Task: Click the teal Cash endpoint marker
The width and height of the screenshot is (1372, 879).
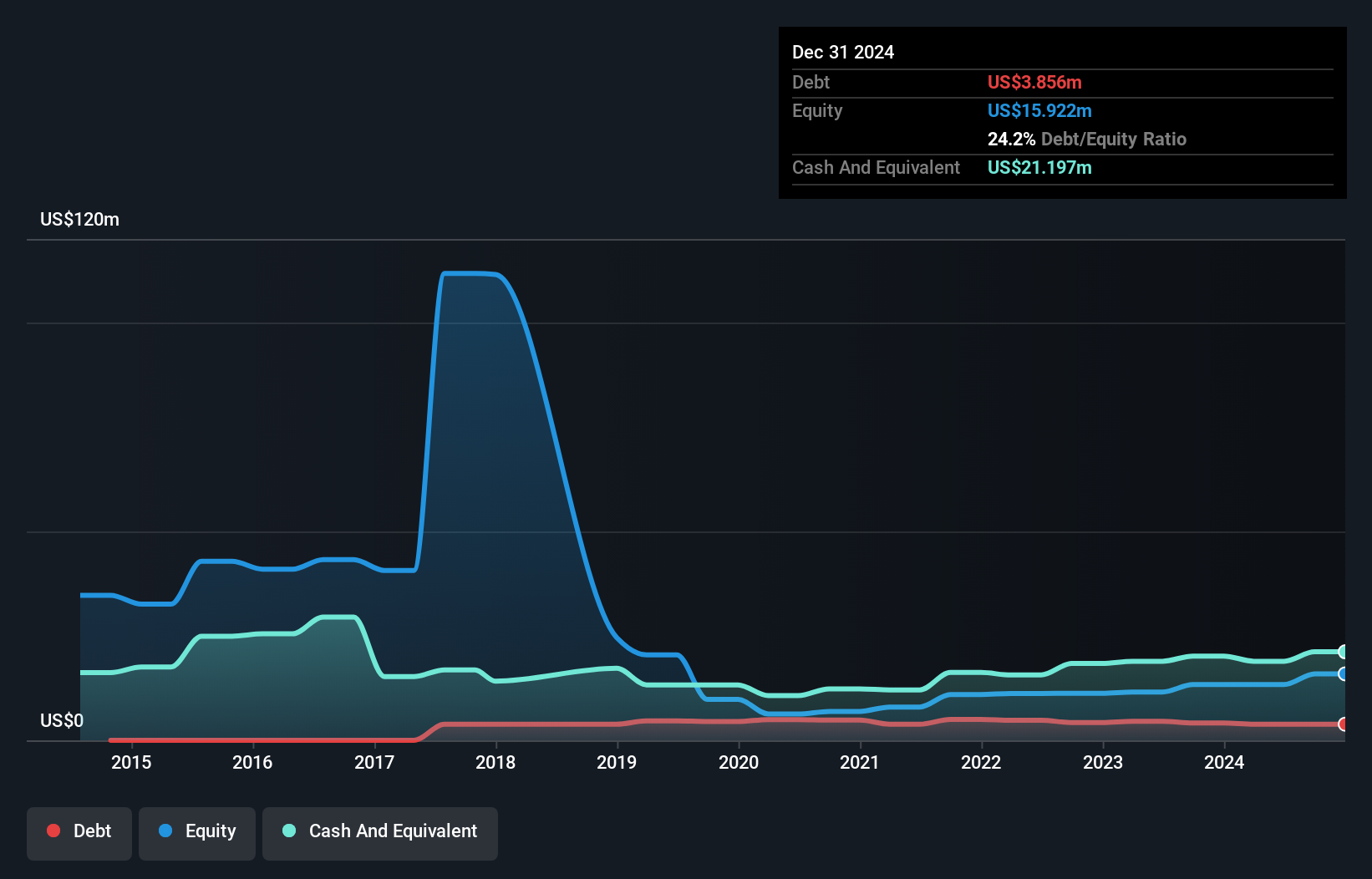Action: 1344,652
